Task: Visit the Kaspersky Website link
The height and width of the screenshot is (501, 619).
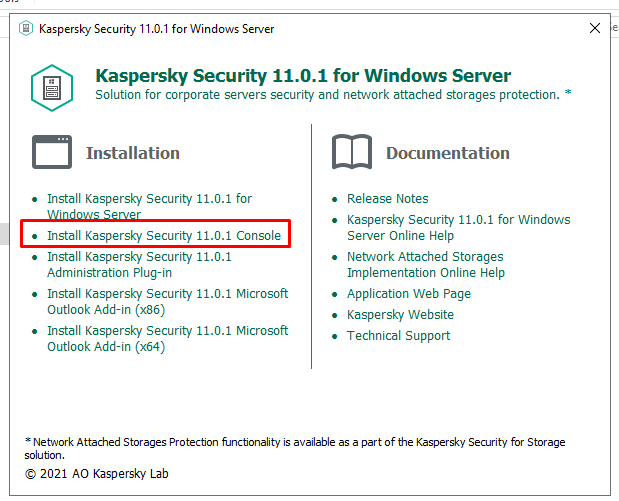Action: (400, 315)
